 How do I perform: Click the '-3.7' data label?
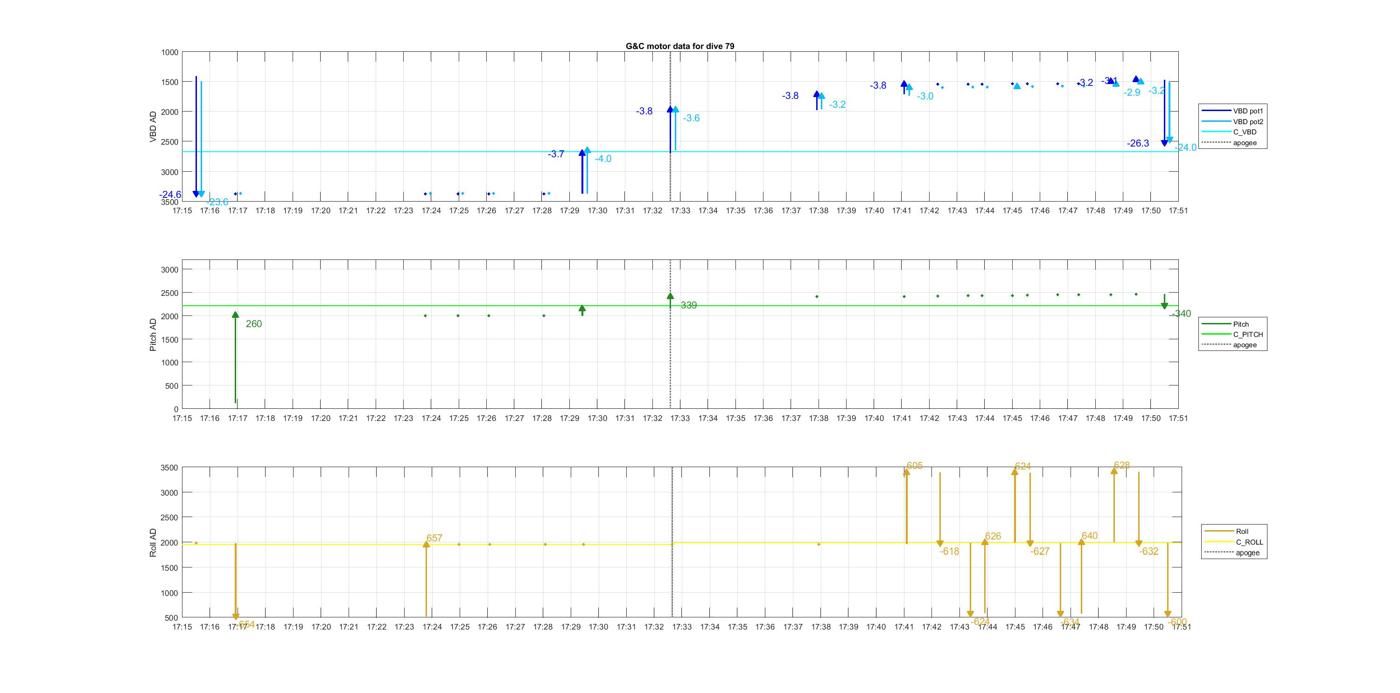click(556, 154)
